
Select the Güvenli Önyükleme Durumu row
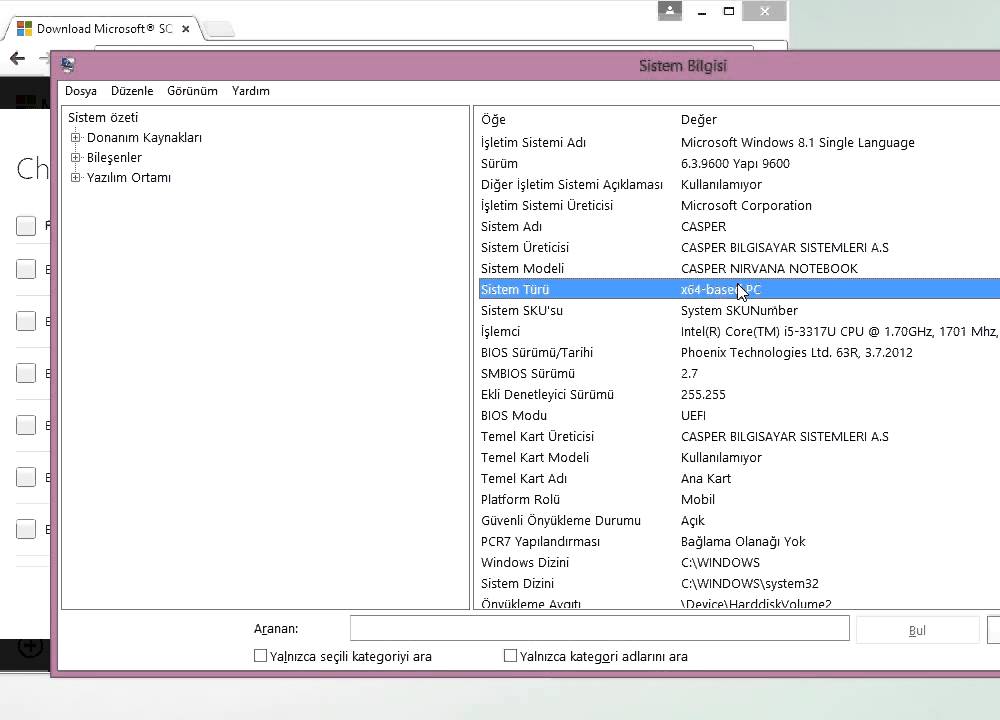pos(739,521)
